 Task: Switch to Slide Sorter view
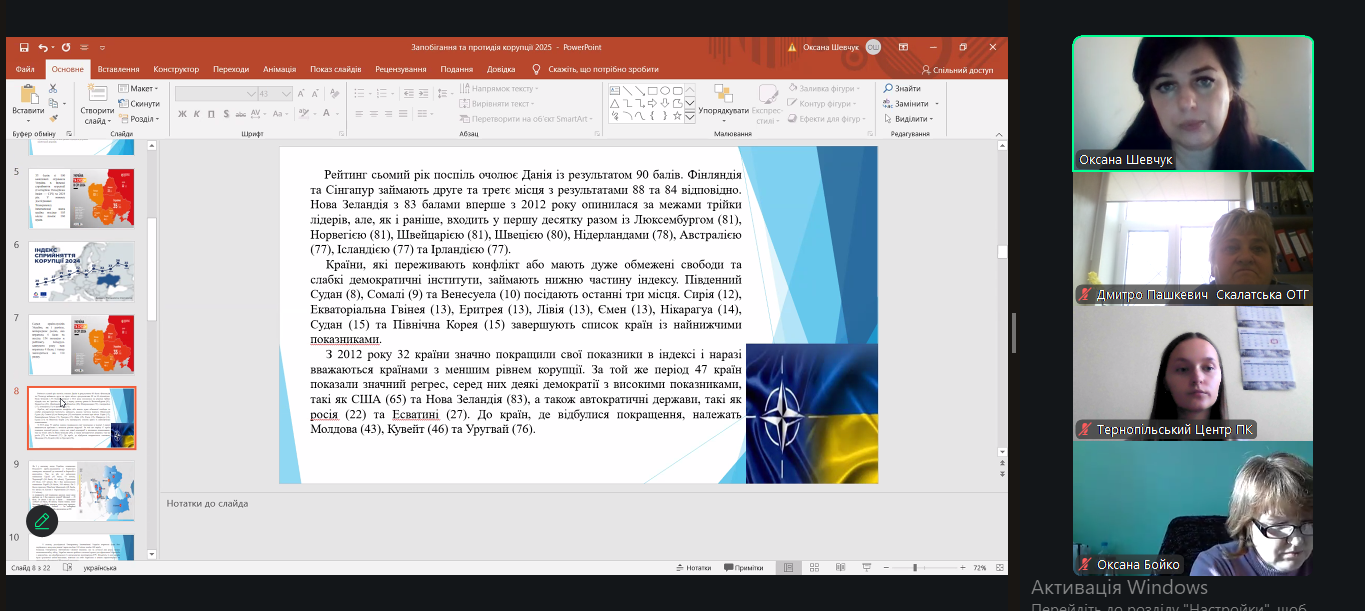pos(813,568)
